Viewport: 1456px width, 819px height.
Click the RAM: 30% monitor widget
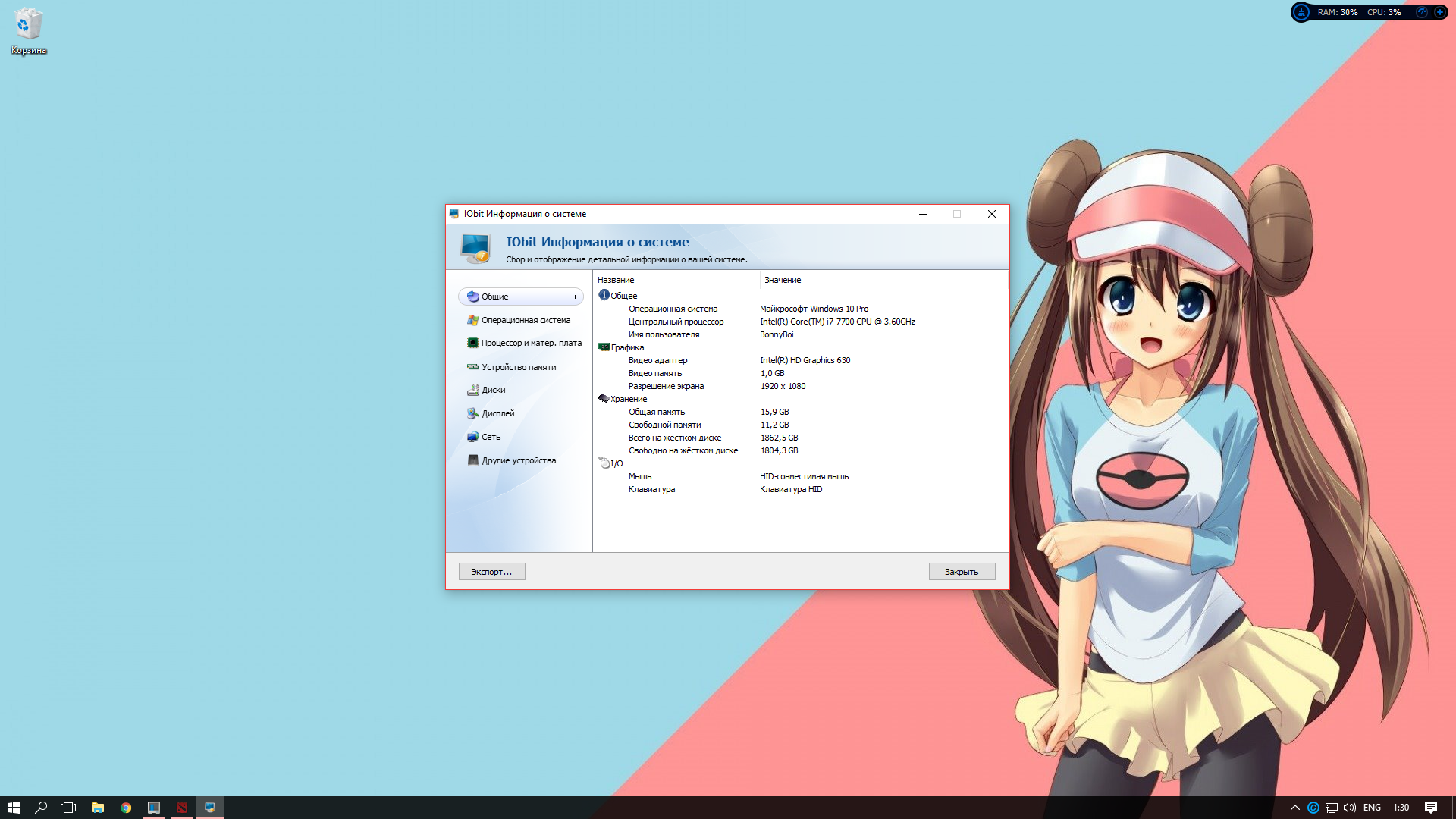[1338, 12]
